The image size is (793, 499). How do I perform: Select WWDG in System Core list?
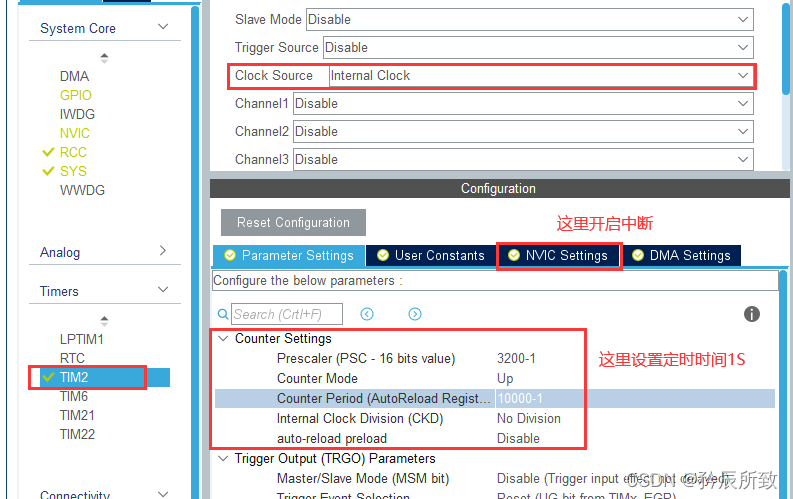[82, 191]
